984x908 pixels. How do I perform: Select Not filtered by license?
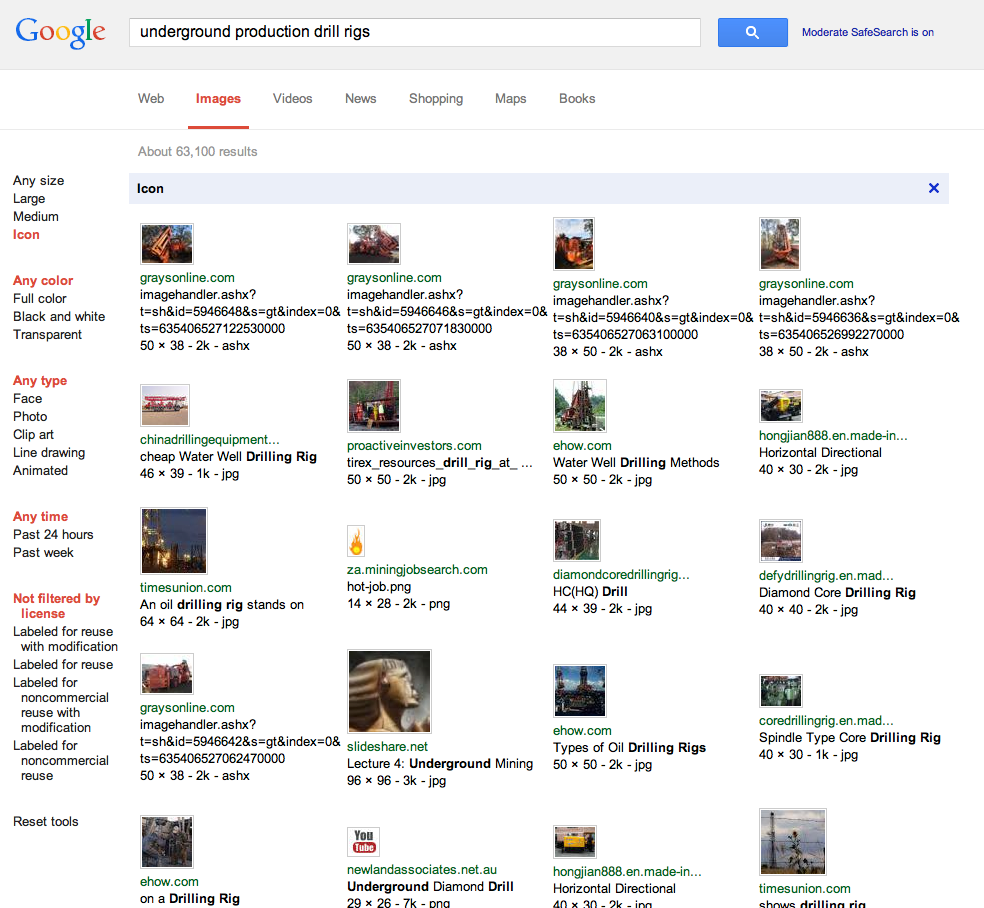tap(56, 606)
